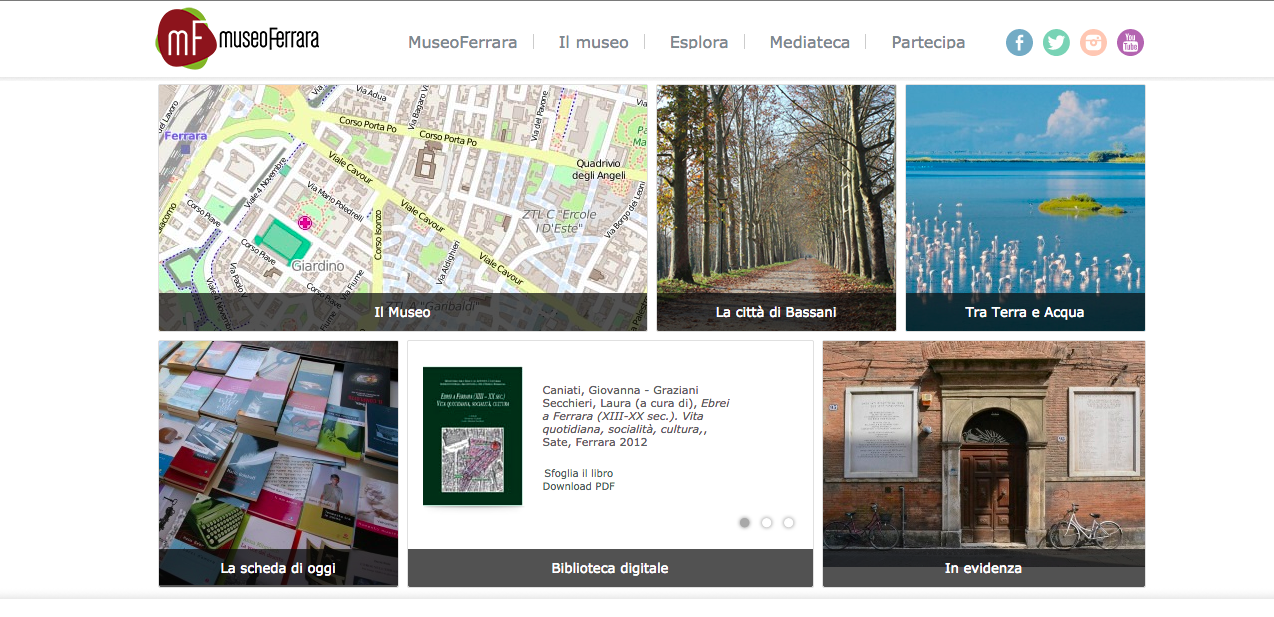The height and width of the screenshot is (617, 1274).
Task: Select the third carousel dot
Action: pos(788,522)
